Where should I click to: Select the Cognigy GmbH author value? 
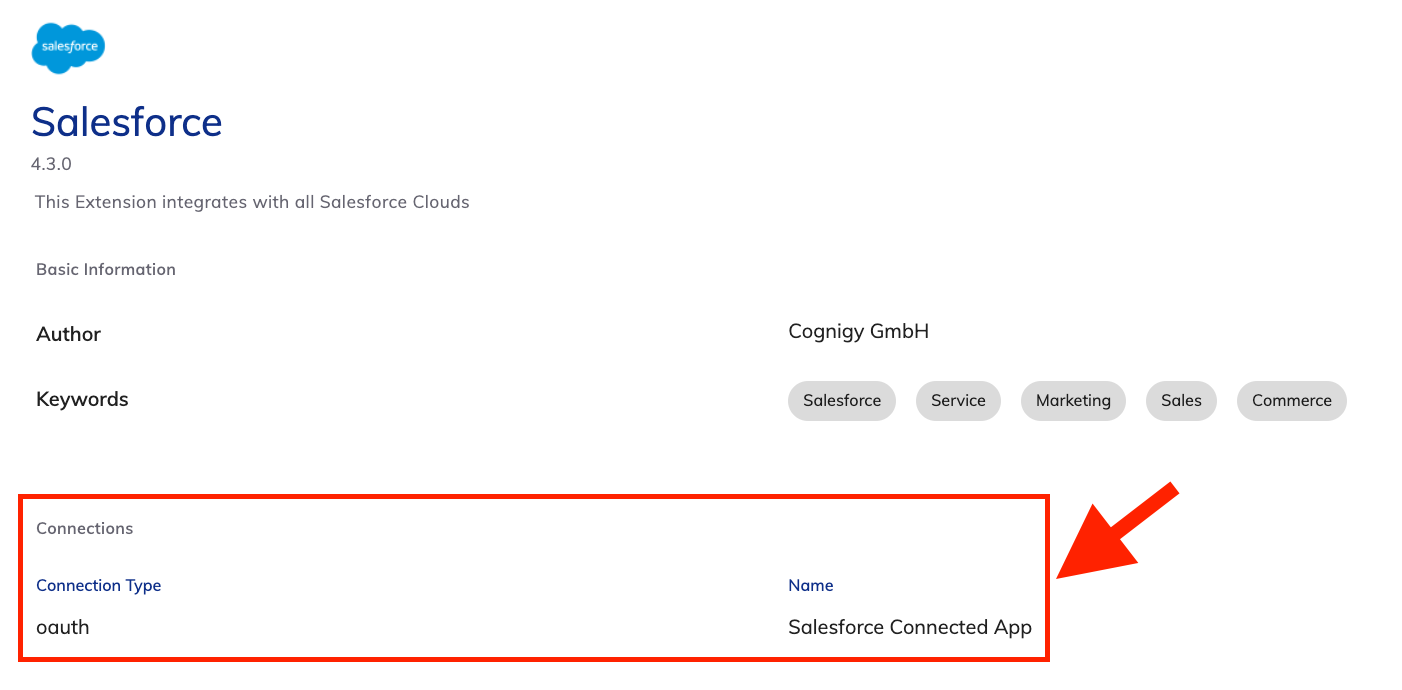coord(859,331)
